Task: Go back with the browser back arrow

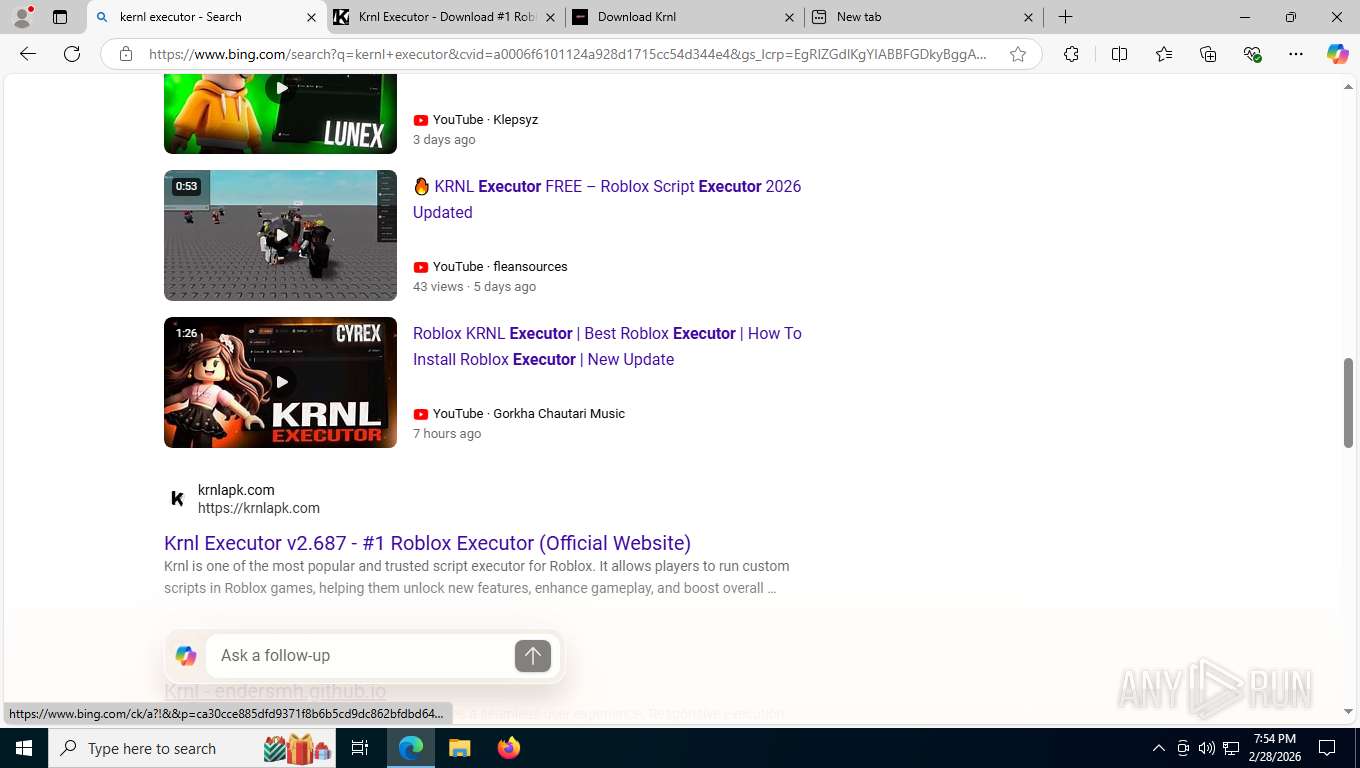Action: click(x=28, y=54)
